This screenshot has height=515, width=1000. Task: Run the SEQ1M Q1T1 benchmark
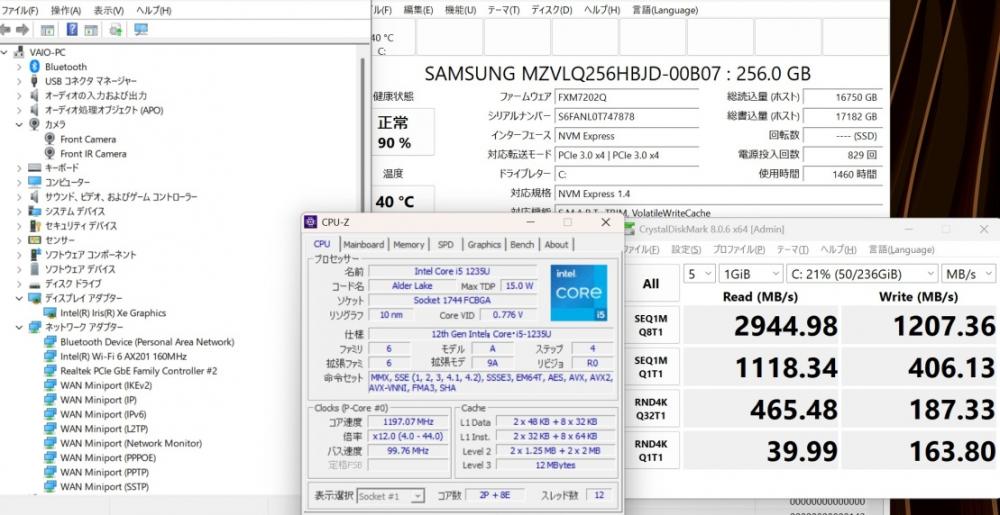pyautogui.click(x=651, y=366)
